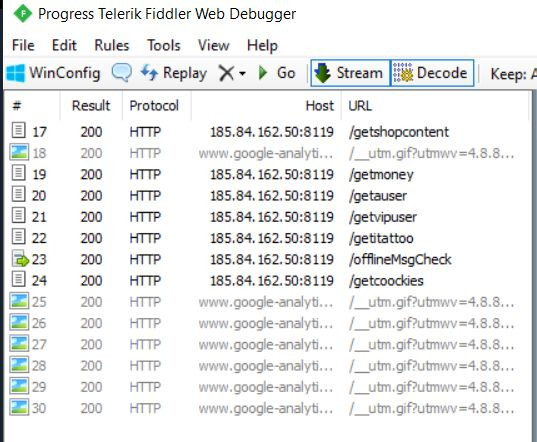Click the document icon of session 22
Viewport: 537px width, 442px height.
(18, 237)
